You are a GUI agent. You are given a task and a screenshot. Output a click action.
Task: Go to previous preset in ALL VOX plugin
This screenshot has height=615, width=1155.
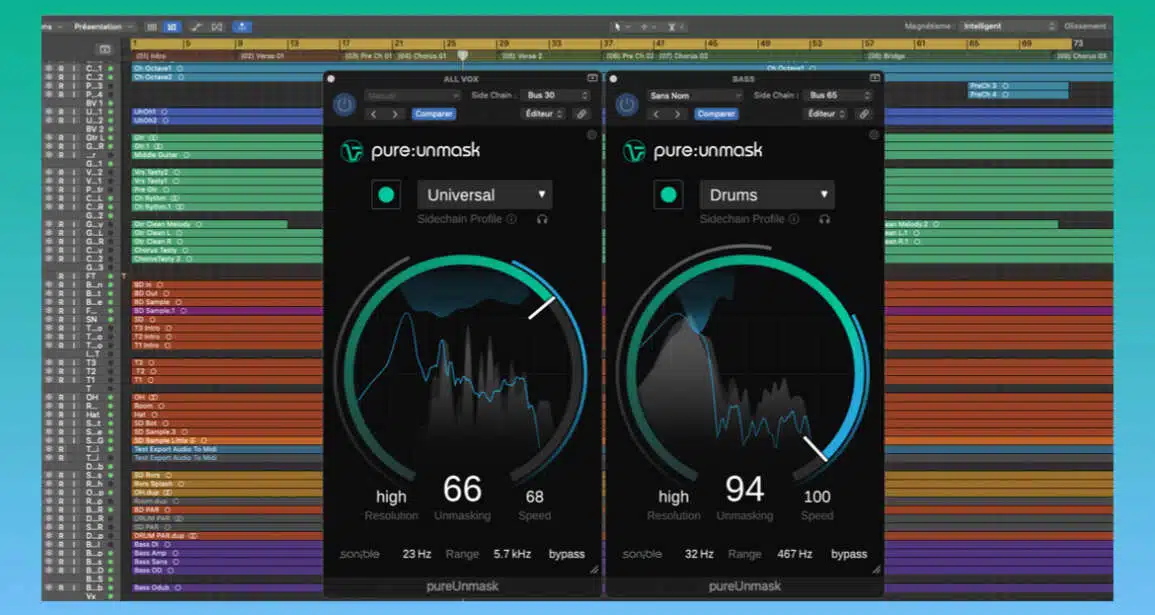pos(373,114)
